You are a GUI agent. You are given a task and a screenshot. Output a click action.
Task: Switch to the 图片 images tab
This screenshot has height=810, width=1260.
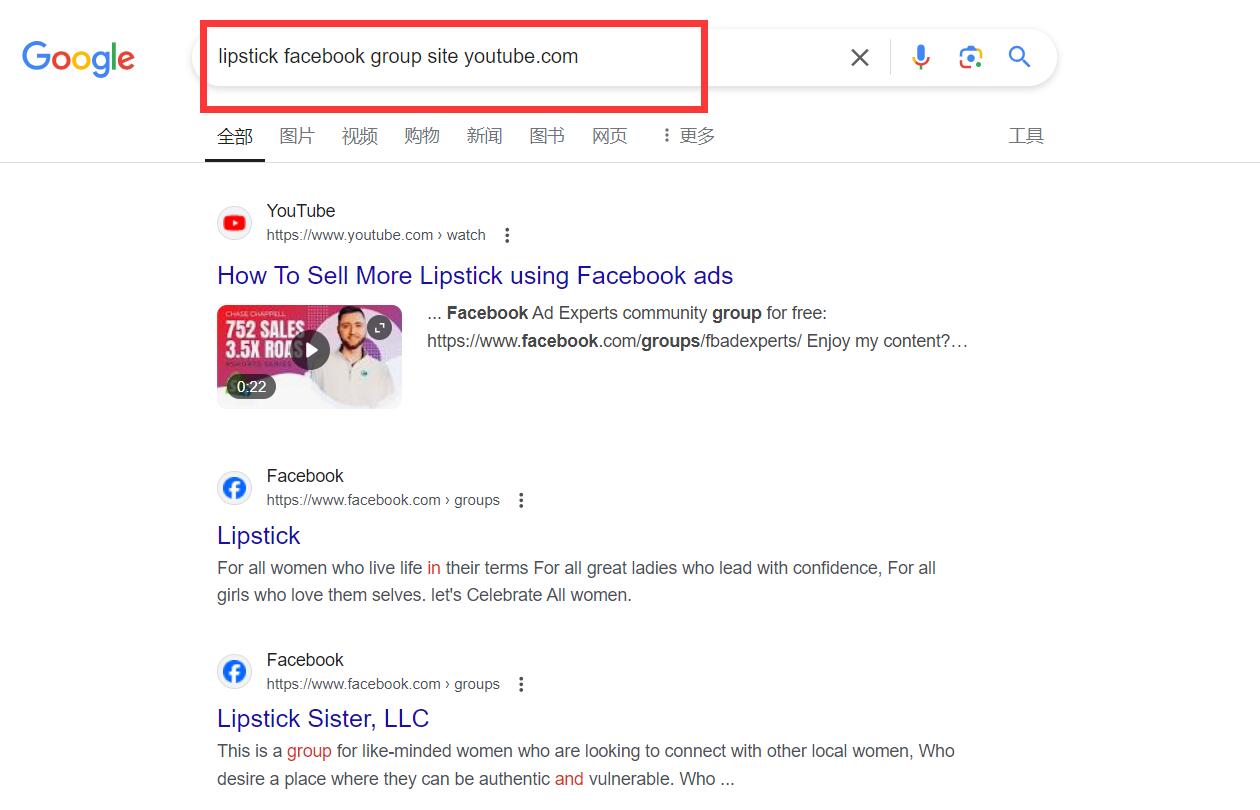pos(297,136)
